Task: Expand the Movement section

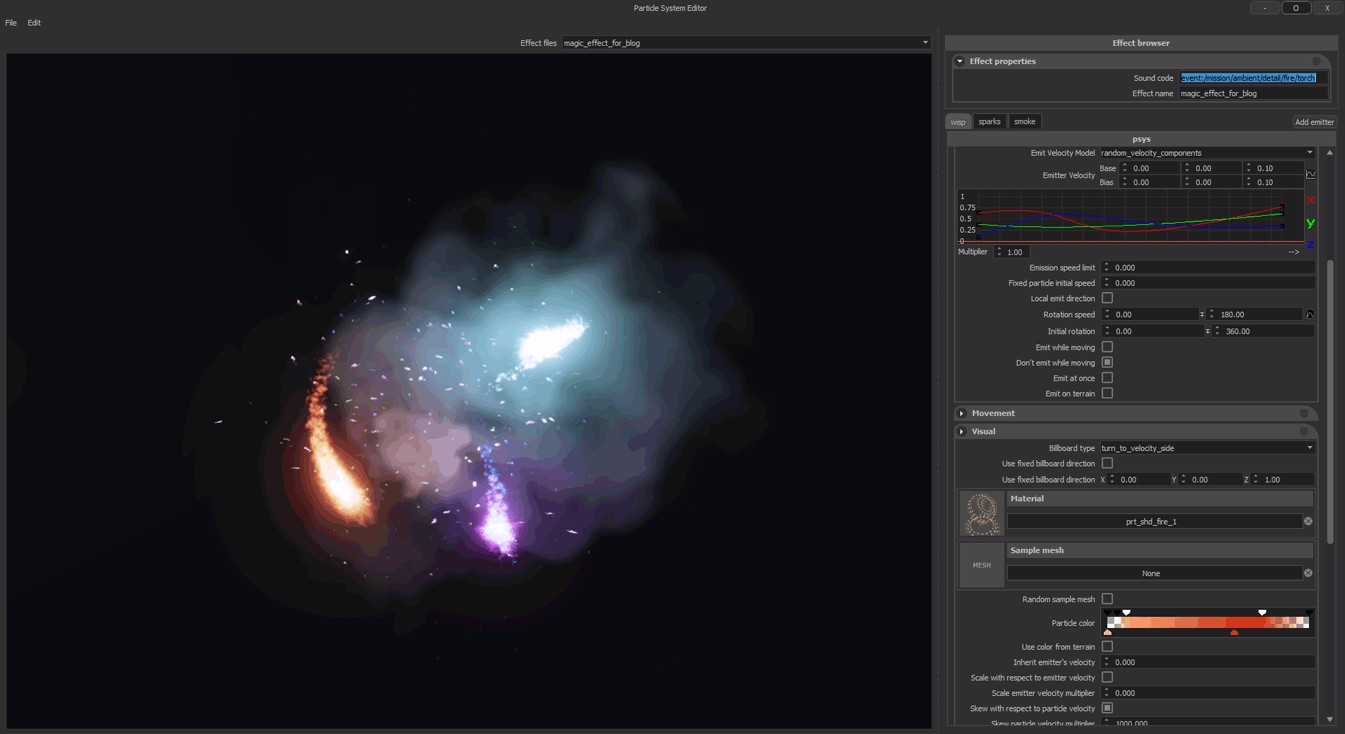Action: tap(962, 413)
